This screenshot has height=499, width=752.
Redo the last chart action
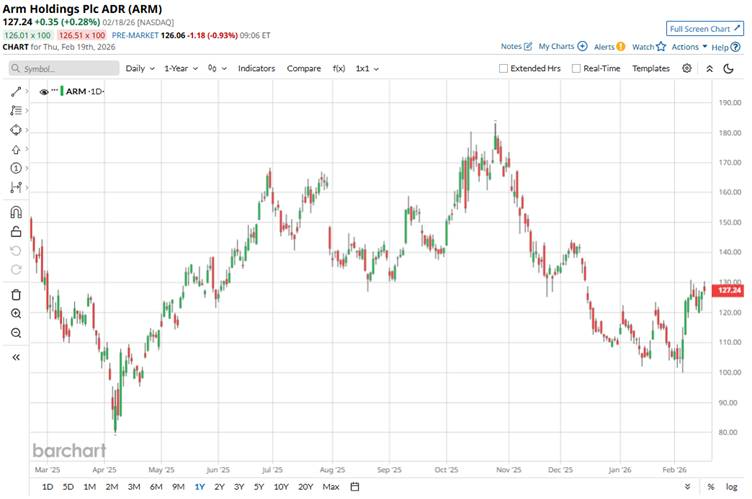coord(16,270)
